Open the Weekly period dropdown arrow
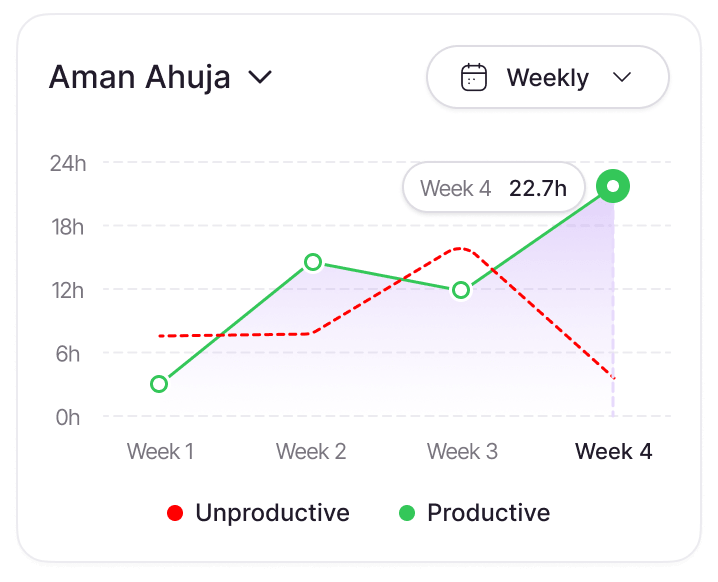The image size is (718, 582). (x=622, y=77)
